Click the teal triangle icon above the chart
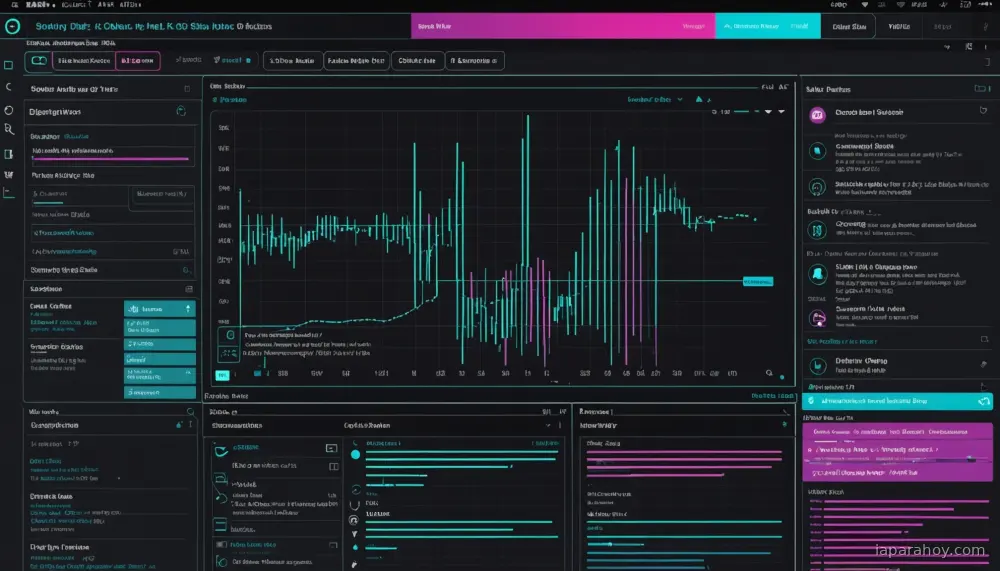The image size is (1000, 571). (x=699, y=99)
